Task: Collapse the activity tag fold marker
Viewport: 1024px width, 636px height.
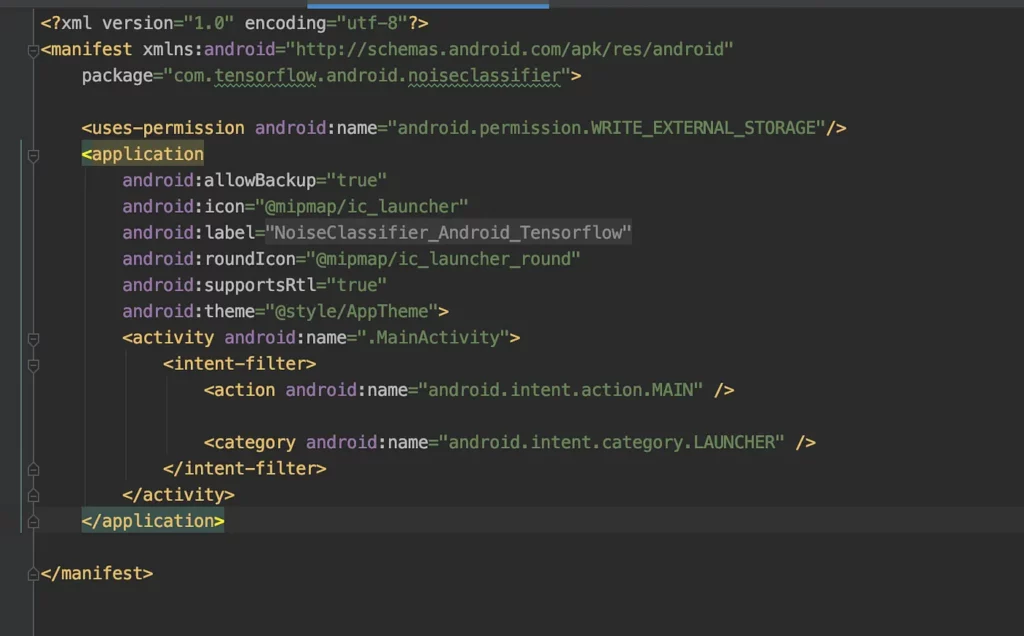Action: pos(33,339)
